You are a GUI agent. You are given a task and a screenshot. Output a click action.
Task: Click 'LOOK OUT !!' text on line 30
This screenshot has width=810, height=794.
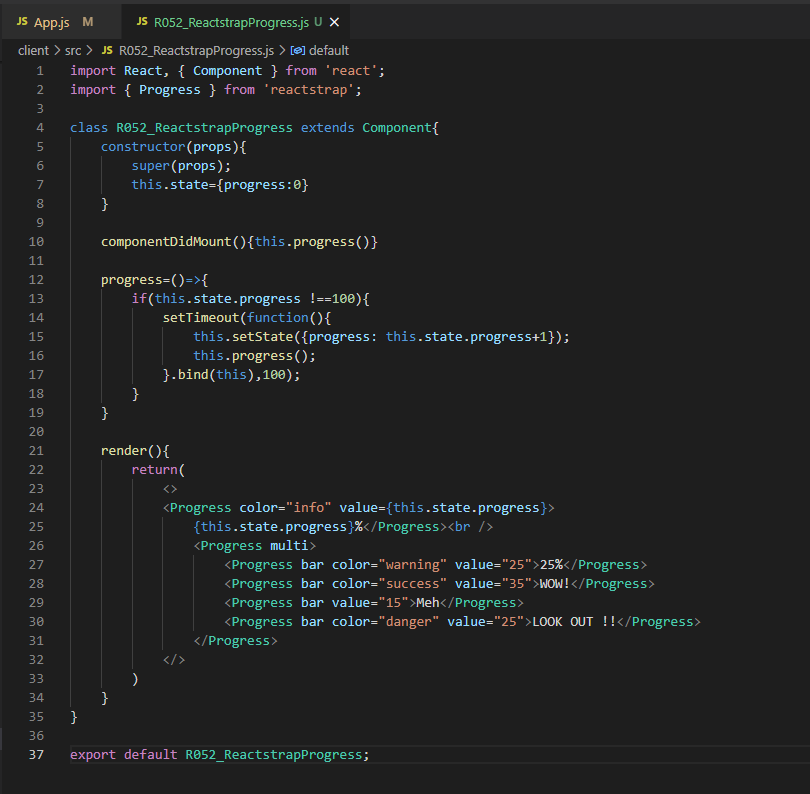click(574, 621)
